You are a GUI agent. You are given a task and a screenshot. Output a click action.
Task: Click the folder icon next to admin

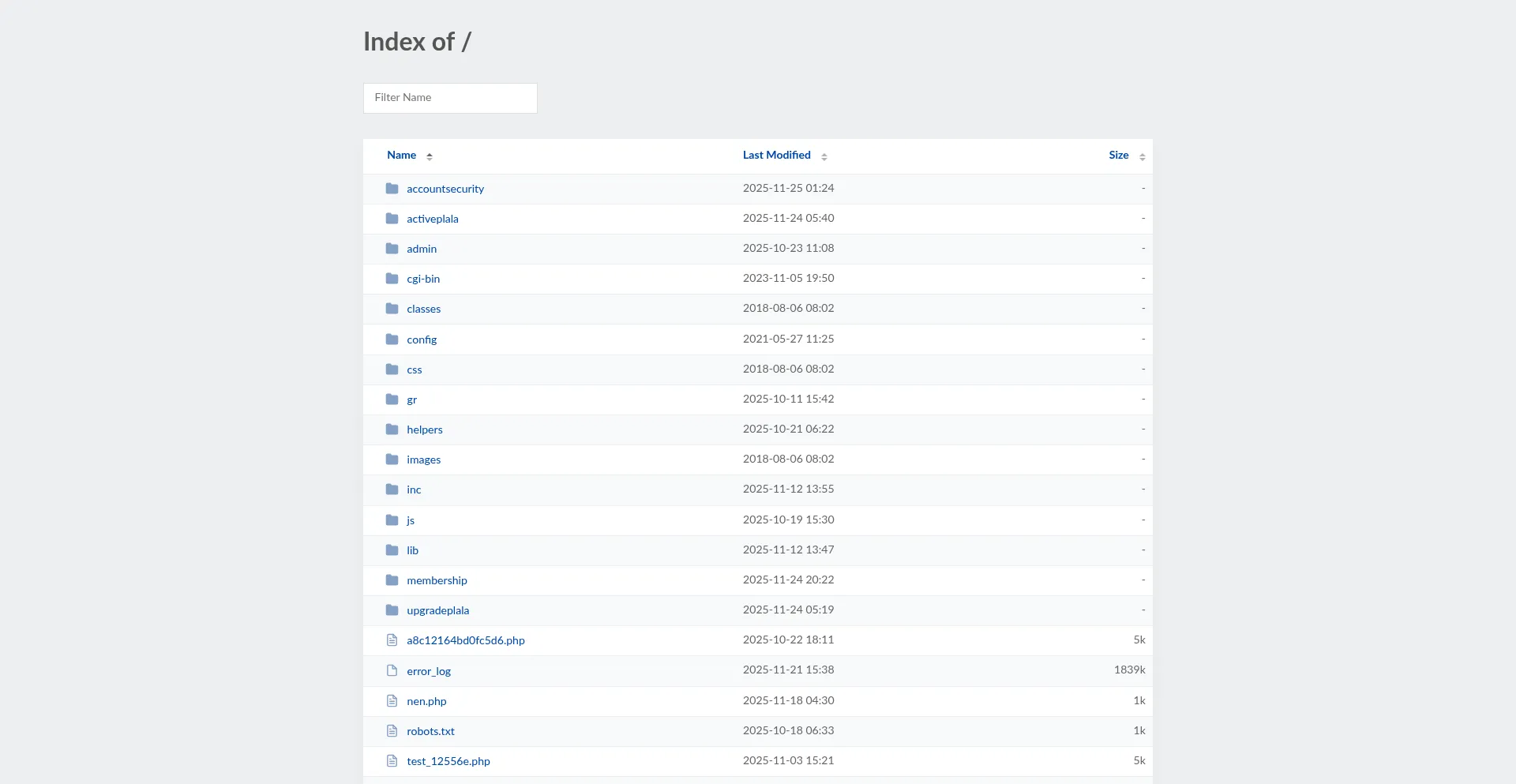click(x=392, y=249)
